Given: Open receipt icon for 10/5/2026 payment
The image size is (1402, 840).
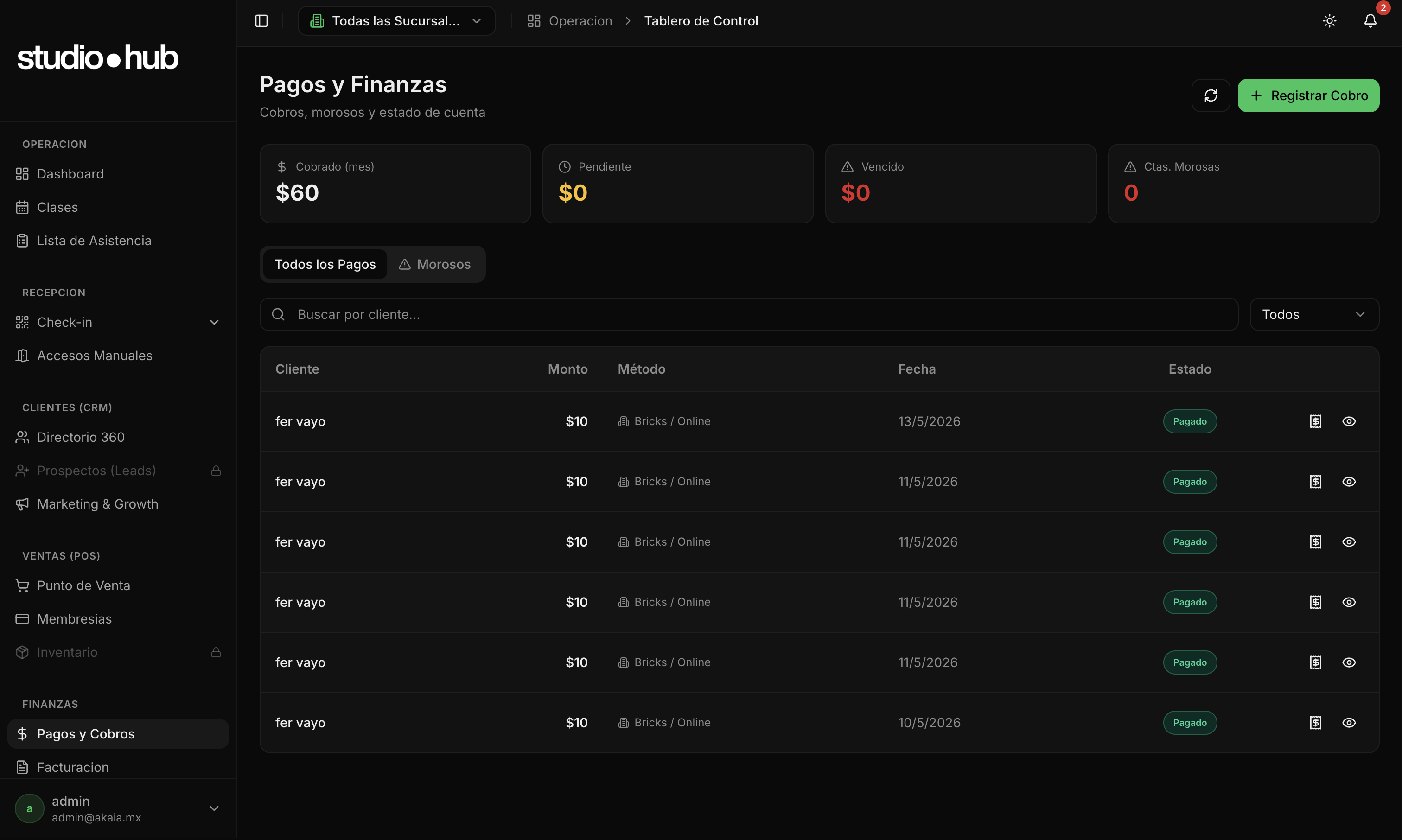Looking at the screenshot, I should 1315,722.
